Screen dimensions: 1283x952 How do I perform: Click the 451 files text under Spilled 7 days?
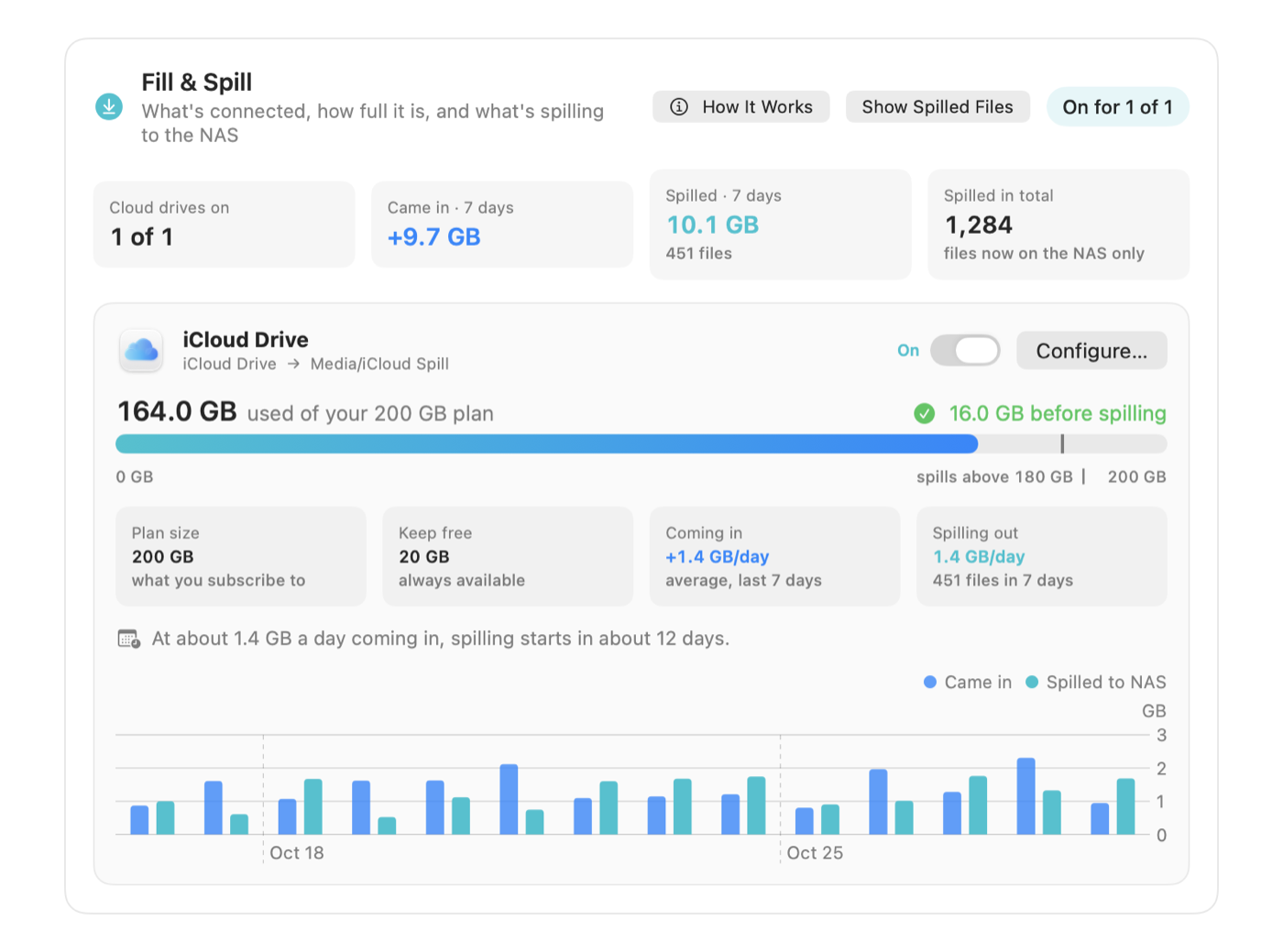point(698,254)
